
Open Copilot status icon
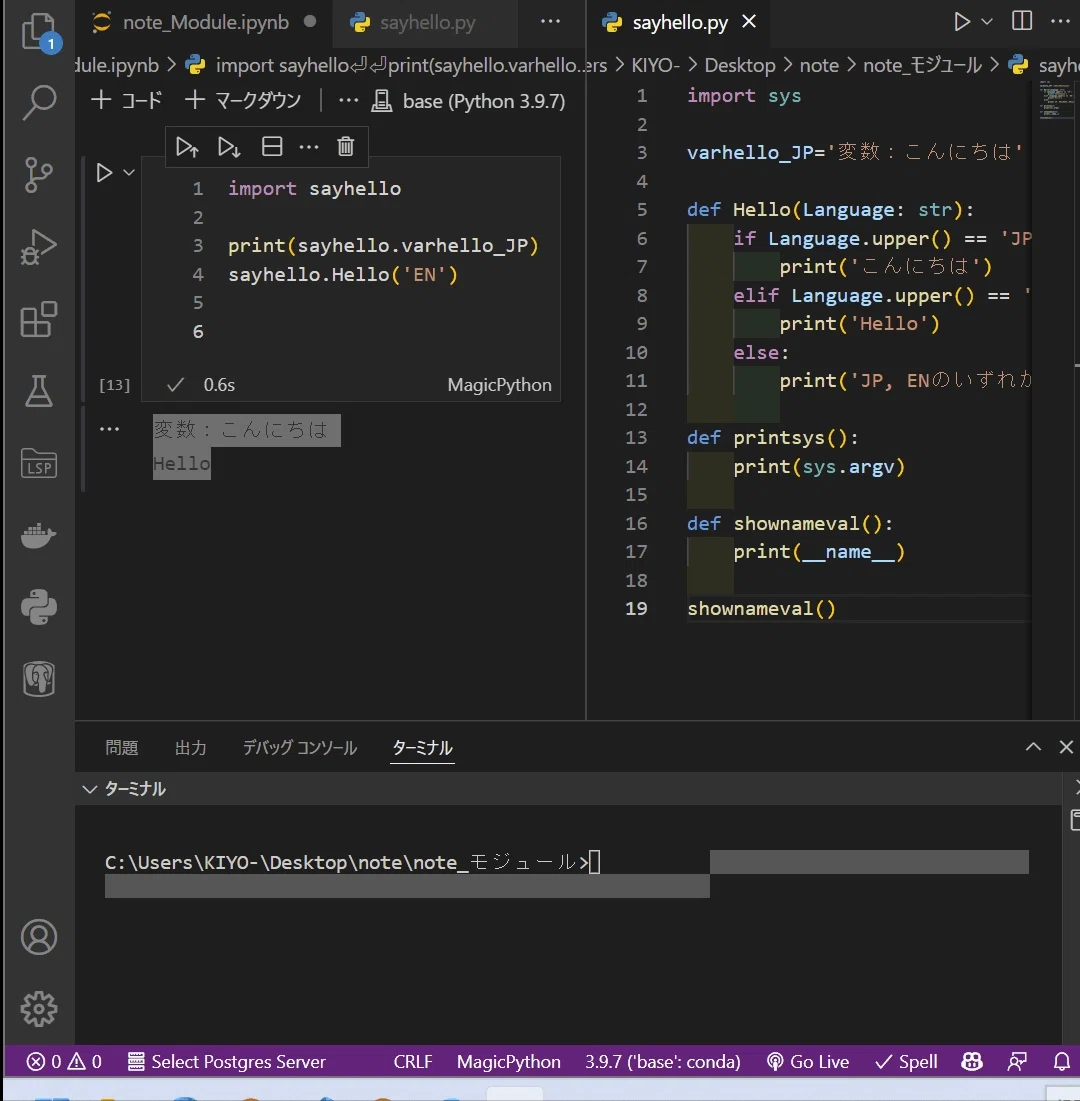click(972, 1062)
